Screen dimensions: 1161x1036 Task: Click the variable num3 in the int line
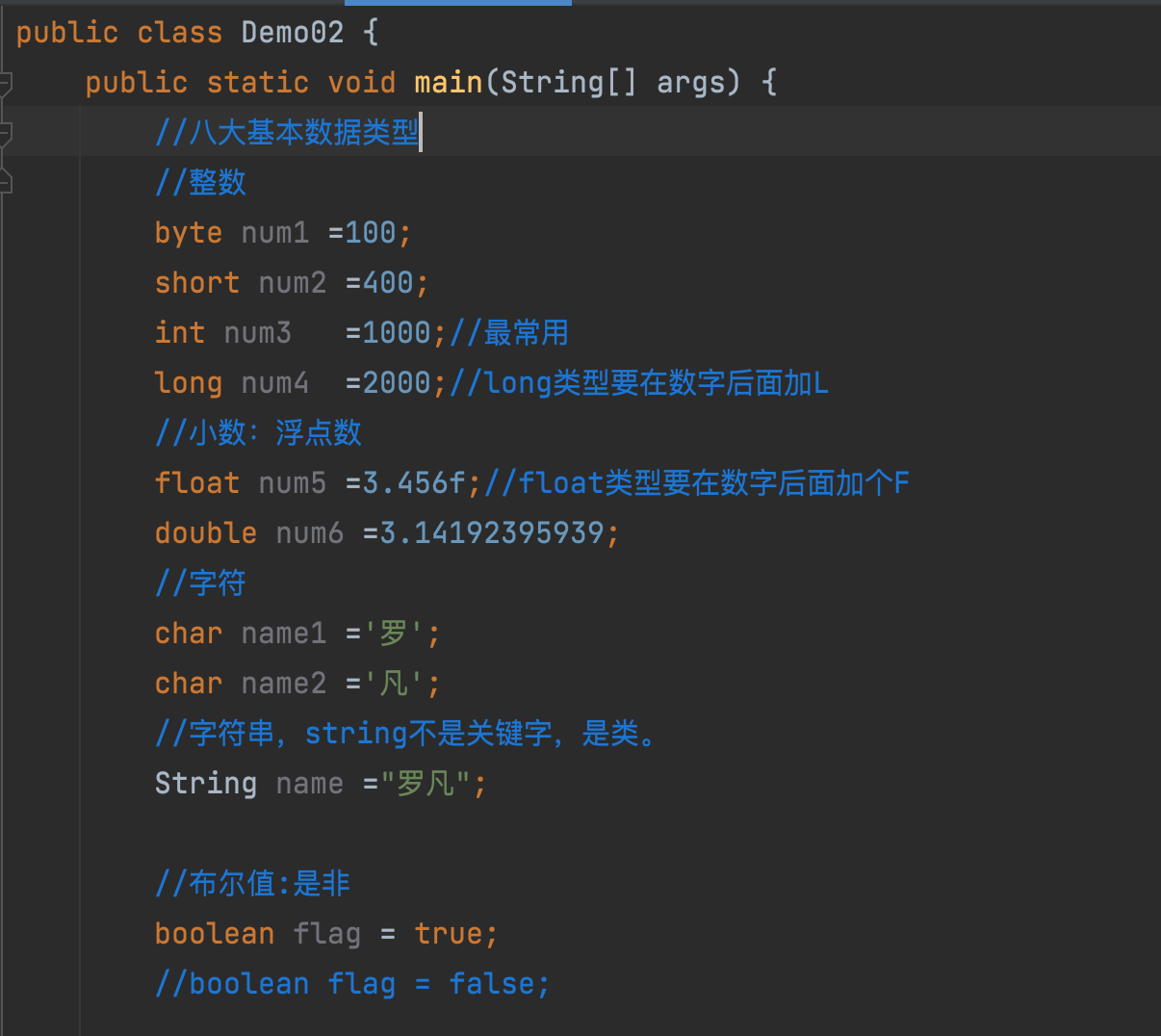(257, 333)
